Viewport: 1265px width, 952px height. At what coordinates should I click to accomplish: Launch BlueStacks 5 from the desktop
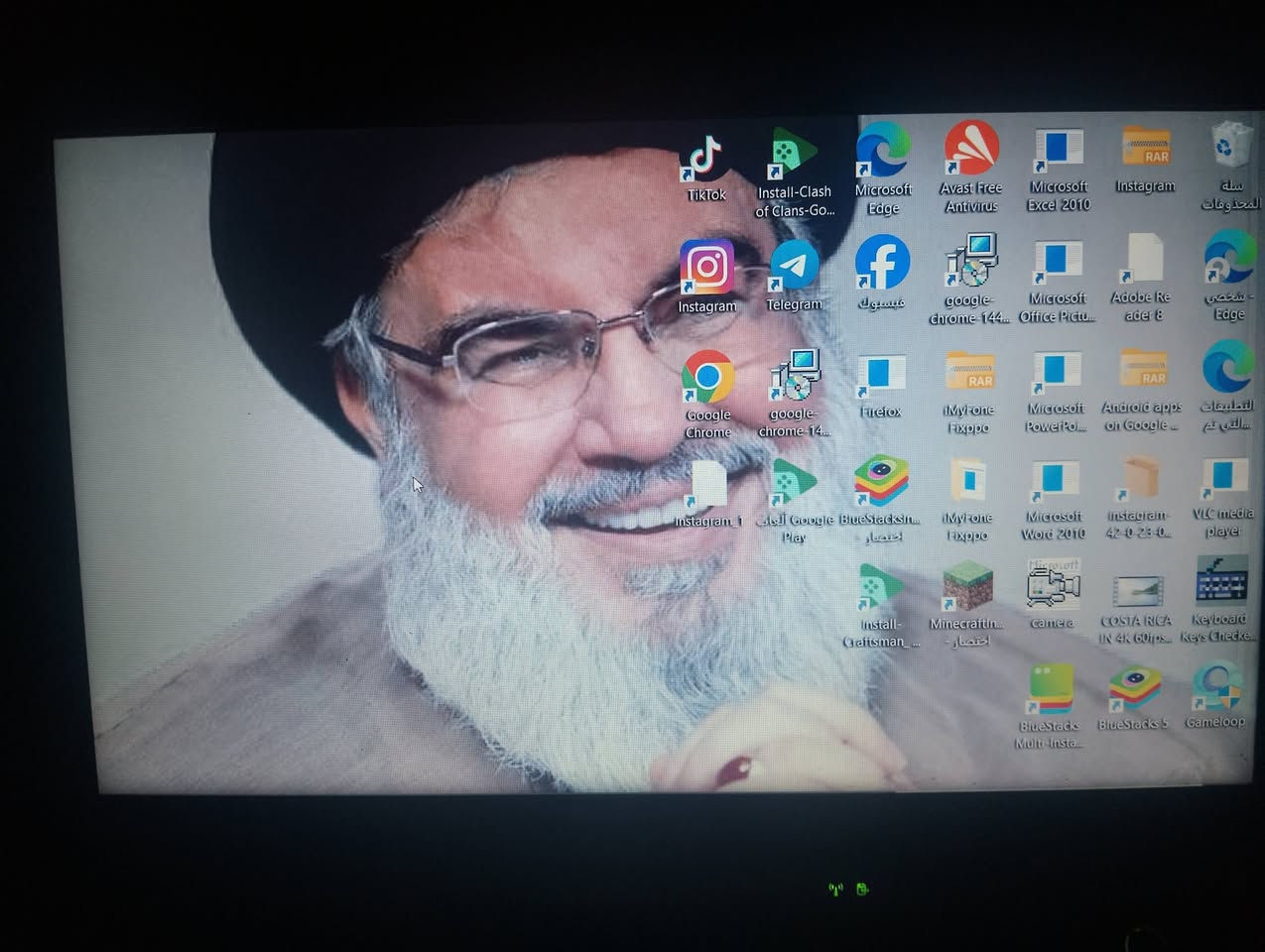1134,689
